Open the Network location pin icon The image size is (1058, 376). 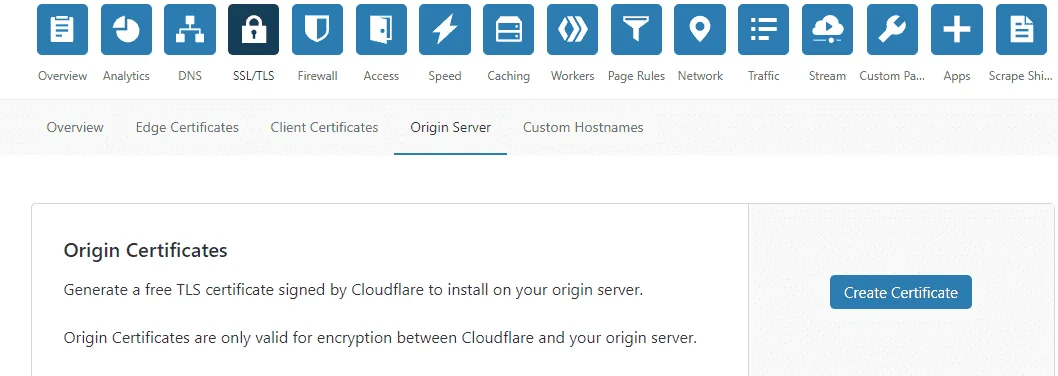[700, 29]
